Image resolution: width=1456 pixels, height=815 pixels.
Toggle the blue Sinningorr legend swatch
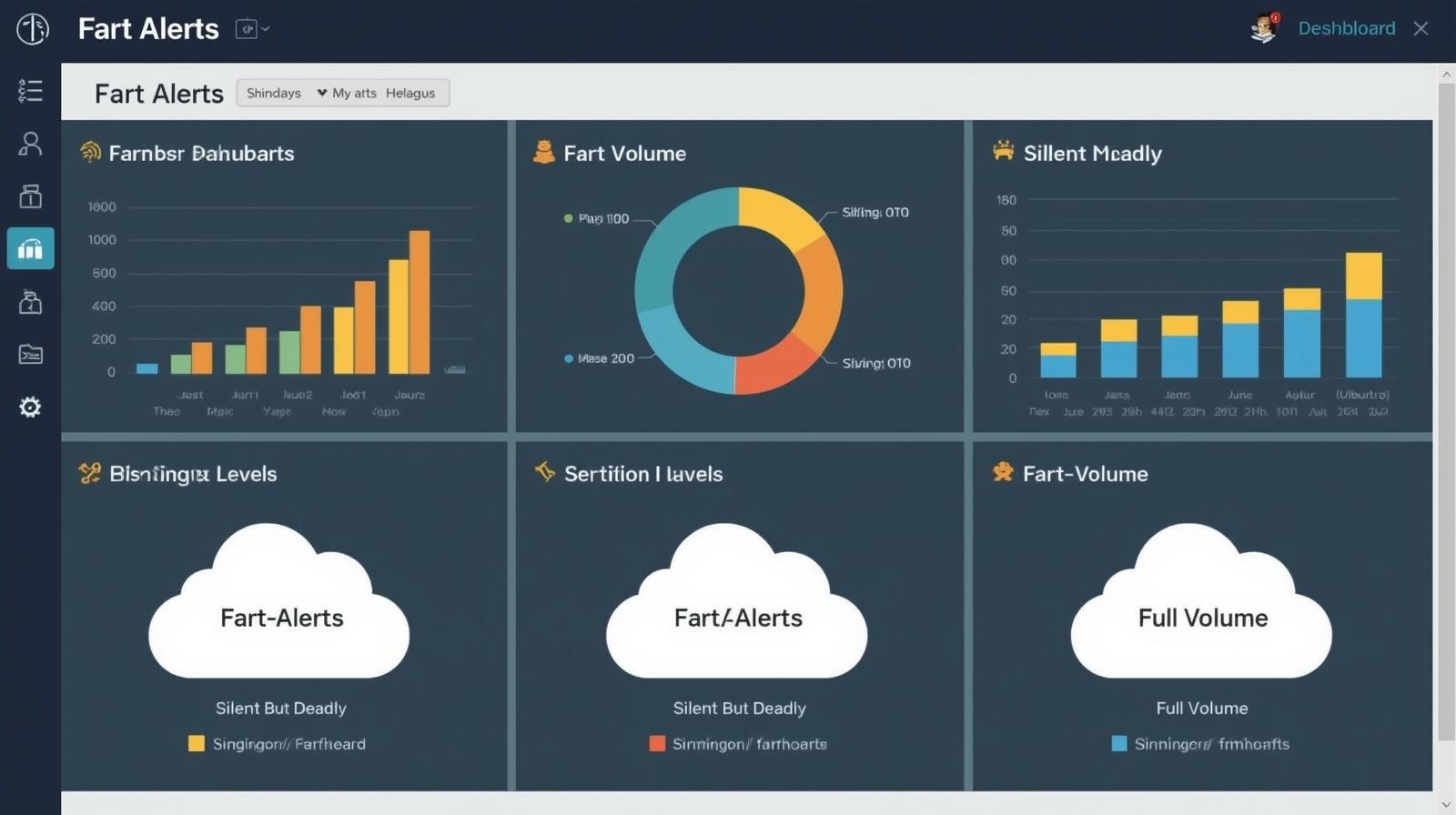(x=1119, y=743)
